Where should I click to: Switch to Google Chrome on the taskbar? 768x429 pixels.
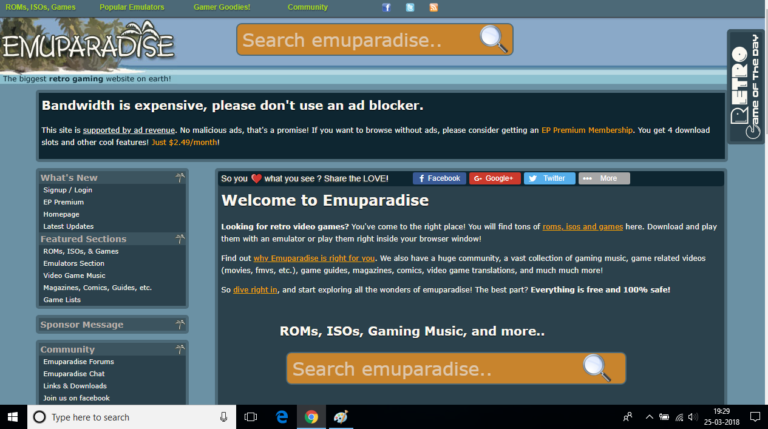click(311, 417)
